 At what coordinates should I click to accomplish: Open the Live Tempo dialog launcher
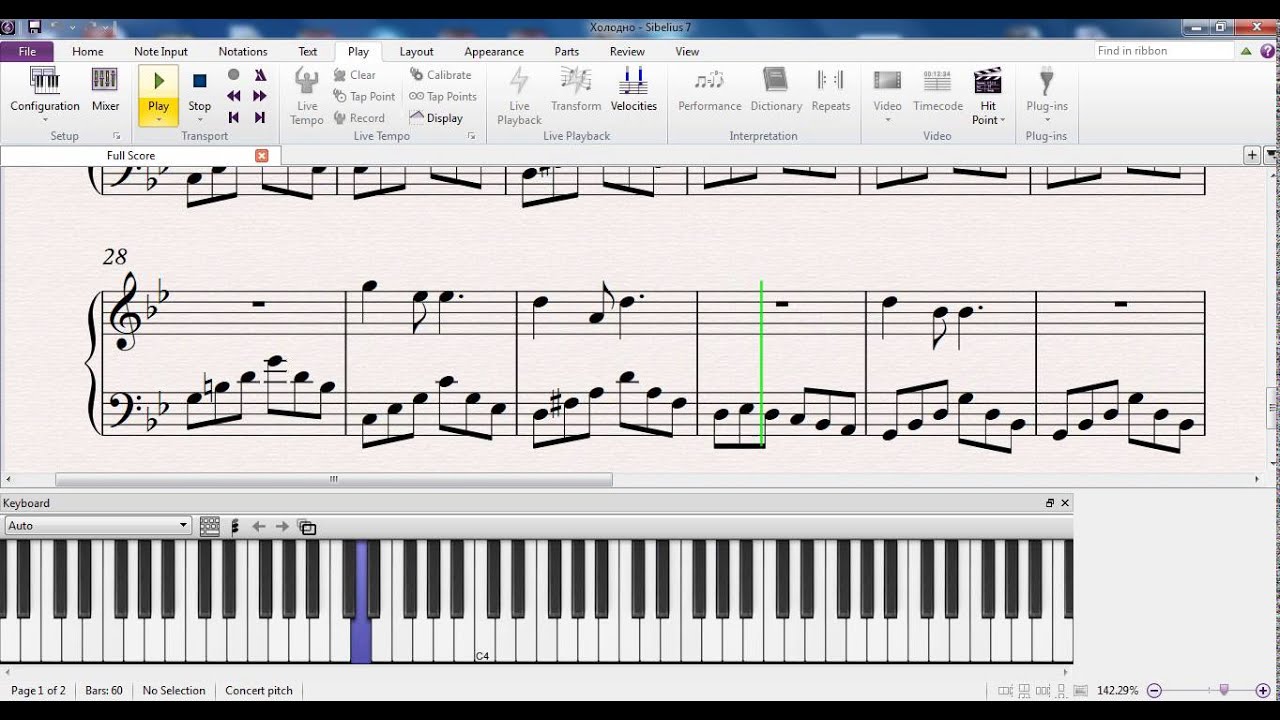tap(471, 136)
